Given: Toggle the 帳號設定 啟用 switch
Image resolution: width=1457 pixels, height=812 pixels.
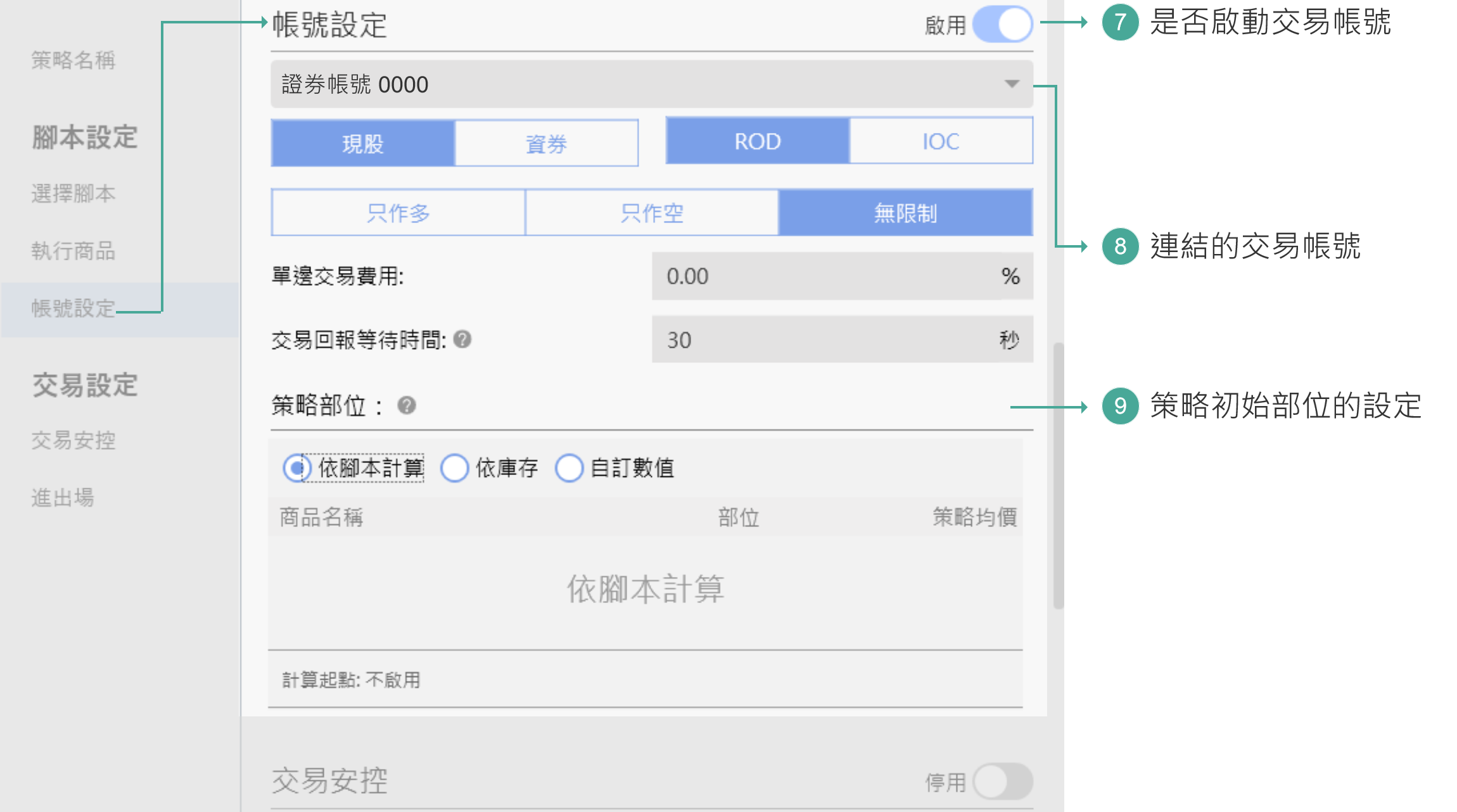Looking at the screenshot, I should (x=1002, y=25).
